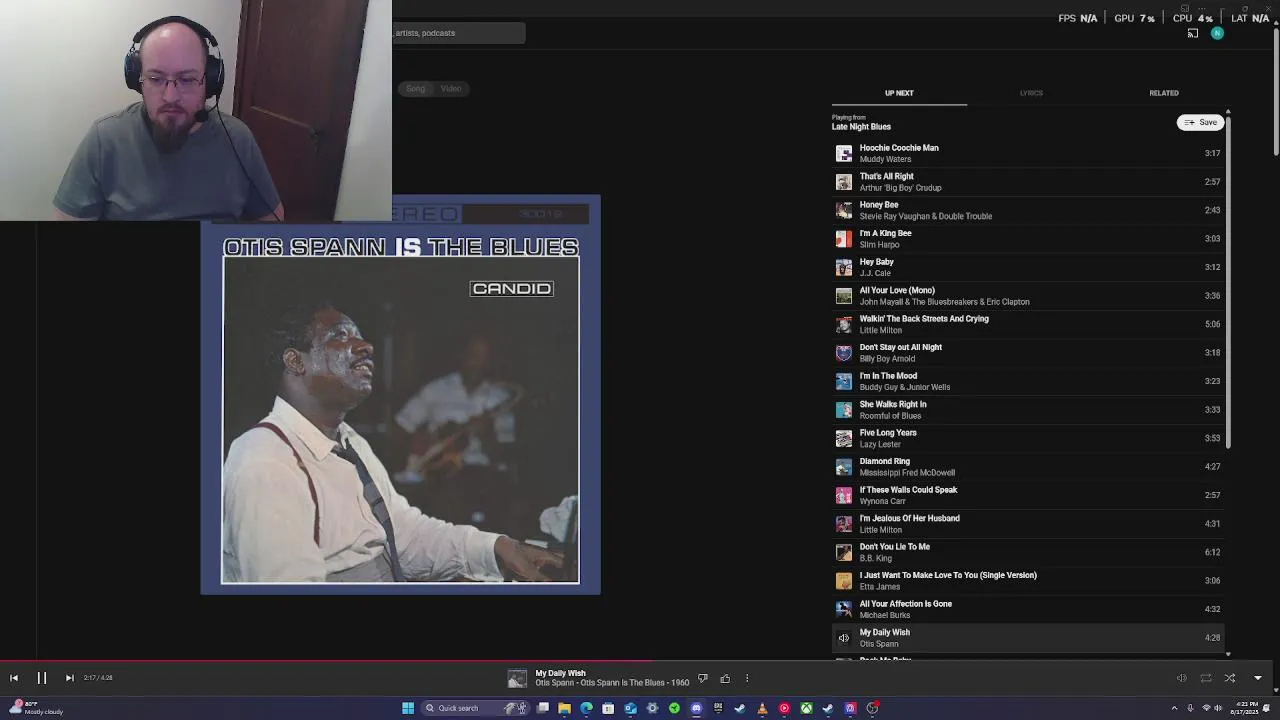The height and width of the screenshot is (720, 1280).
Task: Switch to the UP NEXT tab
Action: (899, 93)
